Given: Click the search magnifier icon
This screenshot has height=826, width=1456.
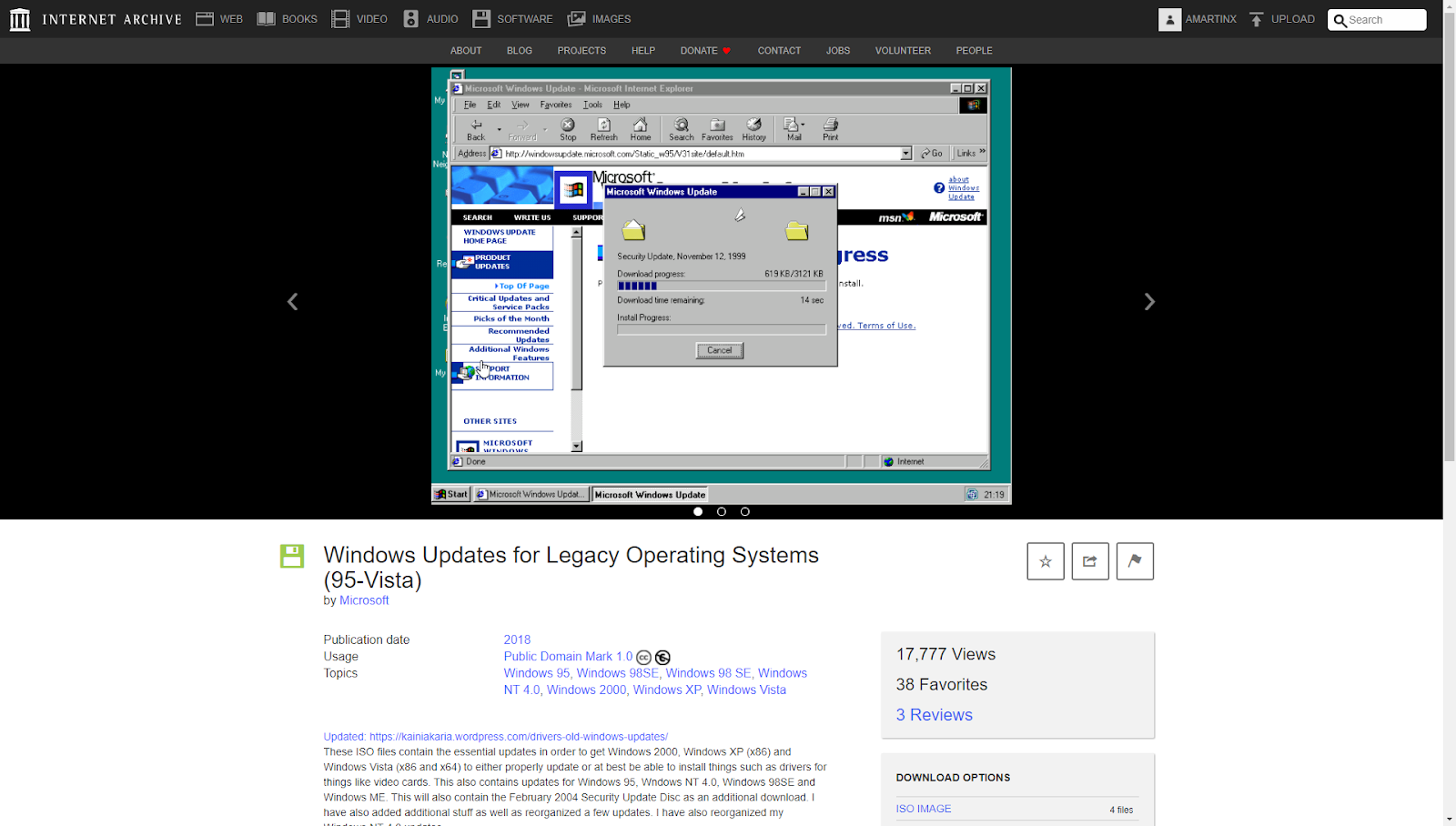Looking at the screenshot, I should 1340,20.
